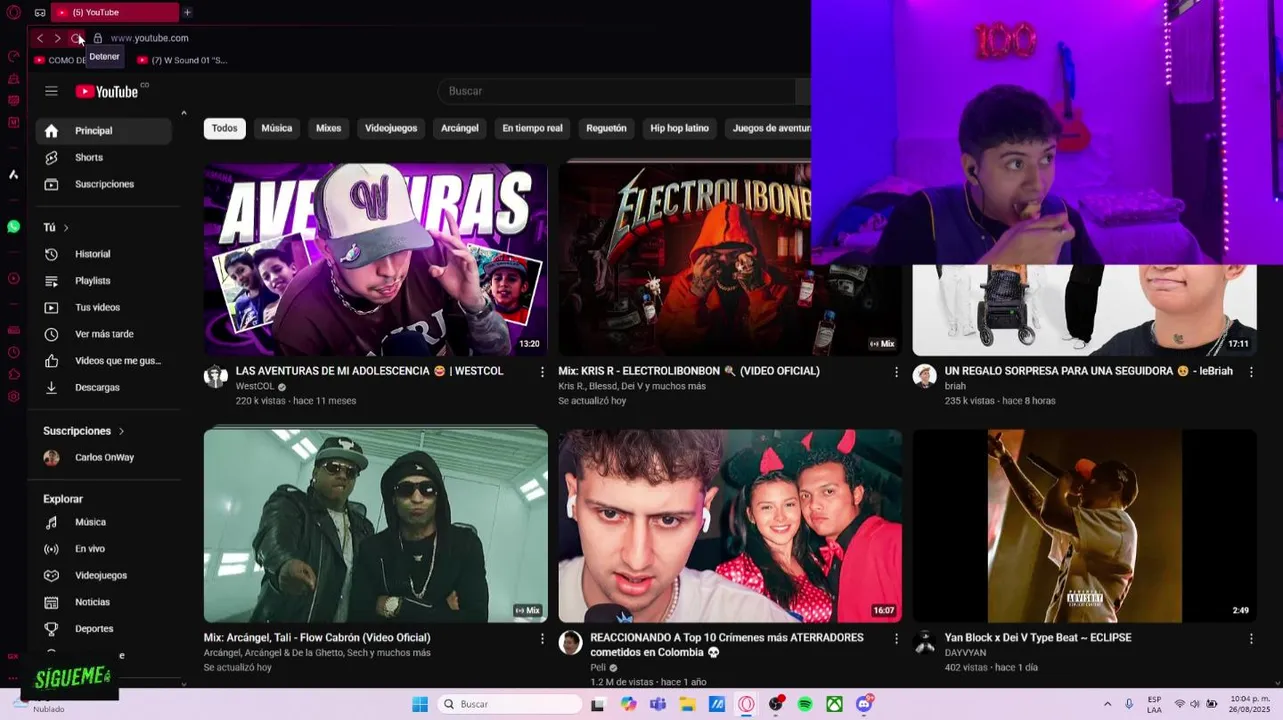
Task: Open options menu for Yan Block ECLIPSE video
Action: [1251, 638]
